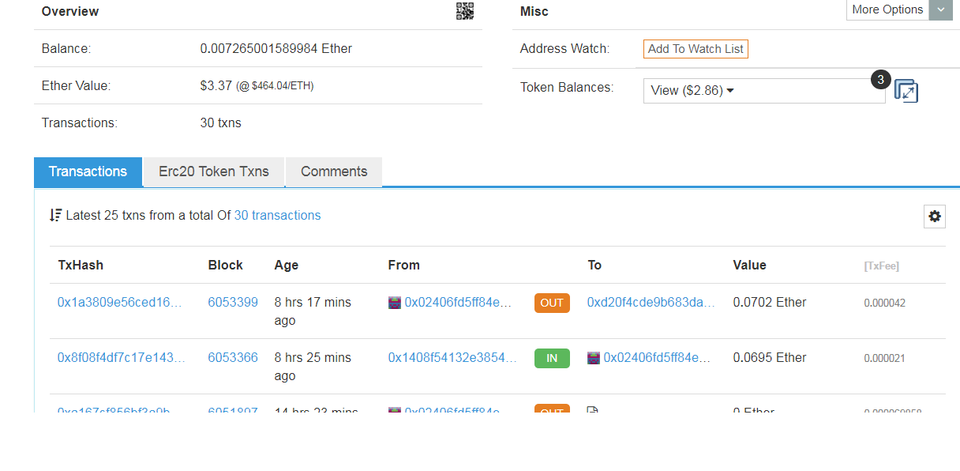
Task: Open block 6053399 link
Action: [233, 303]
